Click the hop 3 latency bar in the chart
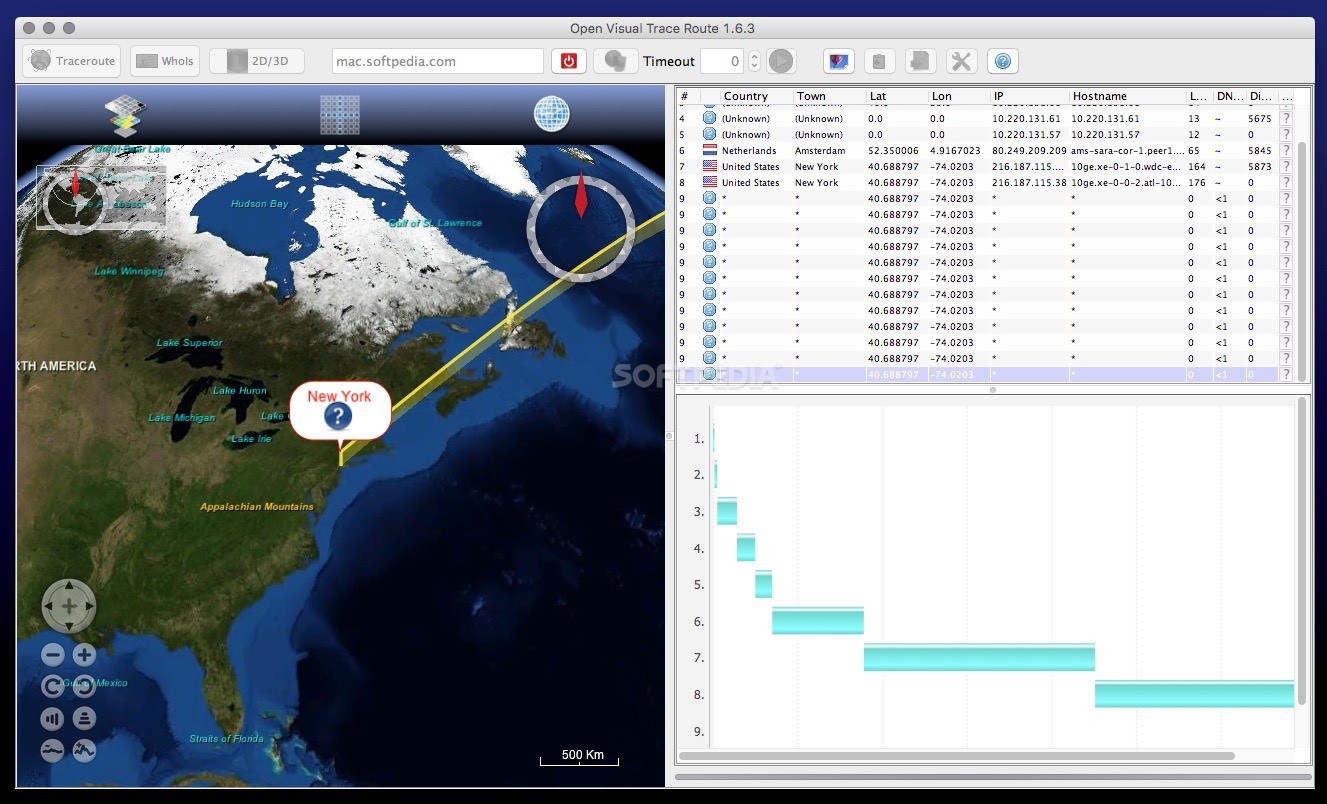The image size is (1327, 804). (727, 511)
